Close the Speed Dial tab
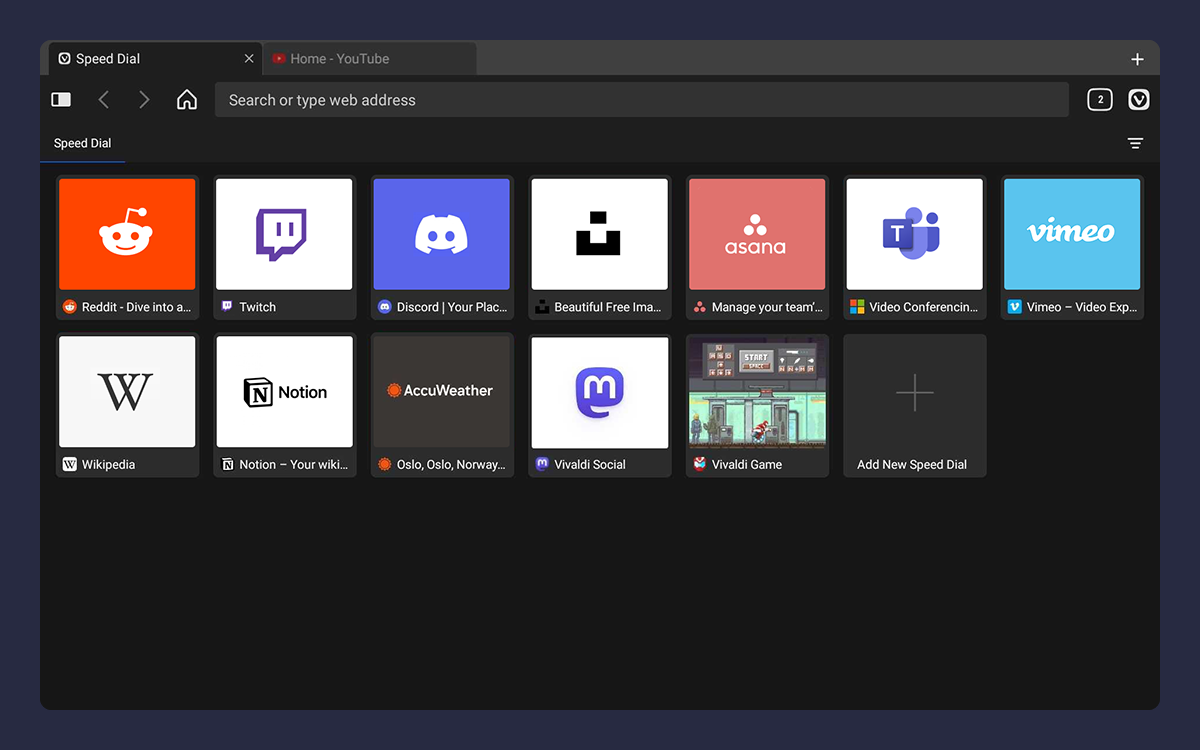 (x=249, y=59)
